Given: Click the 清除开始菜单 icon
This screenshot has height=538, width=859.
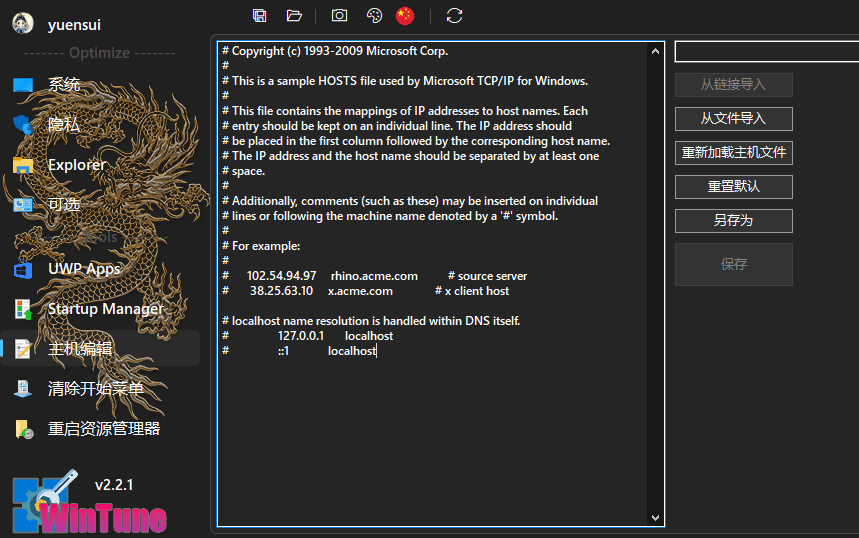Looking at the screenshot, I should pos(23,389).
